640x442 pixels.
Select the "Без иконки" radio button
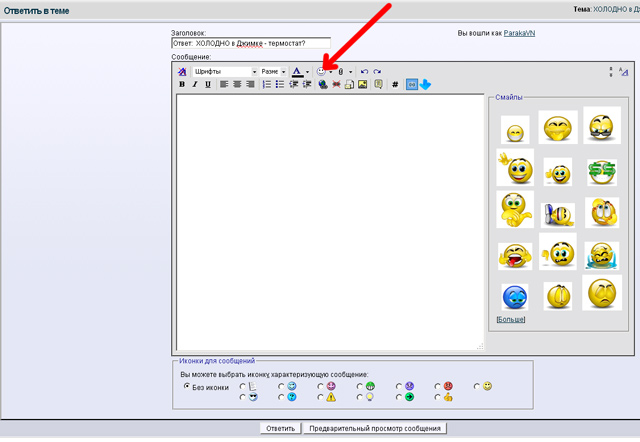pos(186,386)
